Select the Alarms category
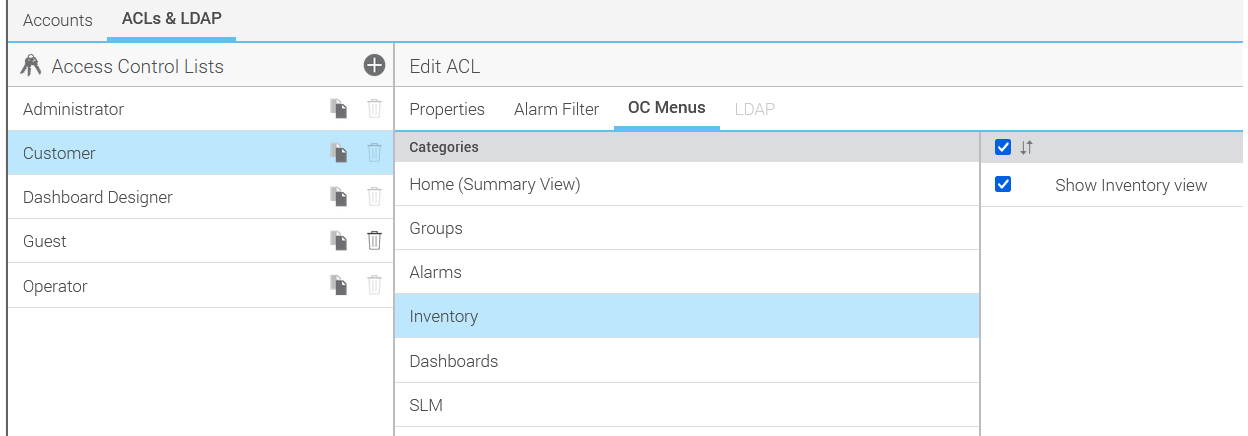1248x436 pixels. (x=435, y=272)
